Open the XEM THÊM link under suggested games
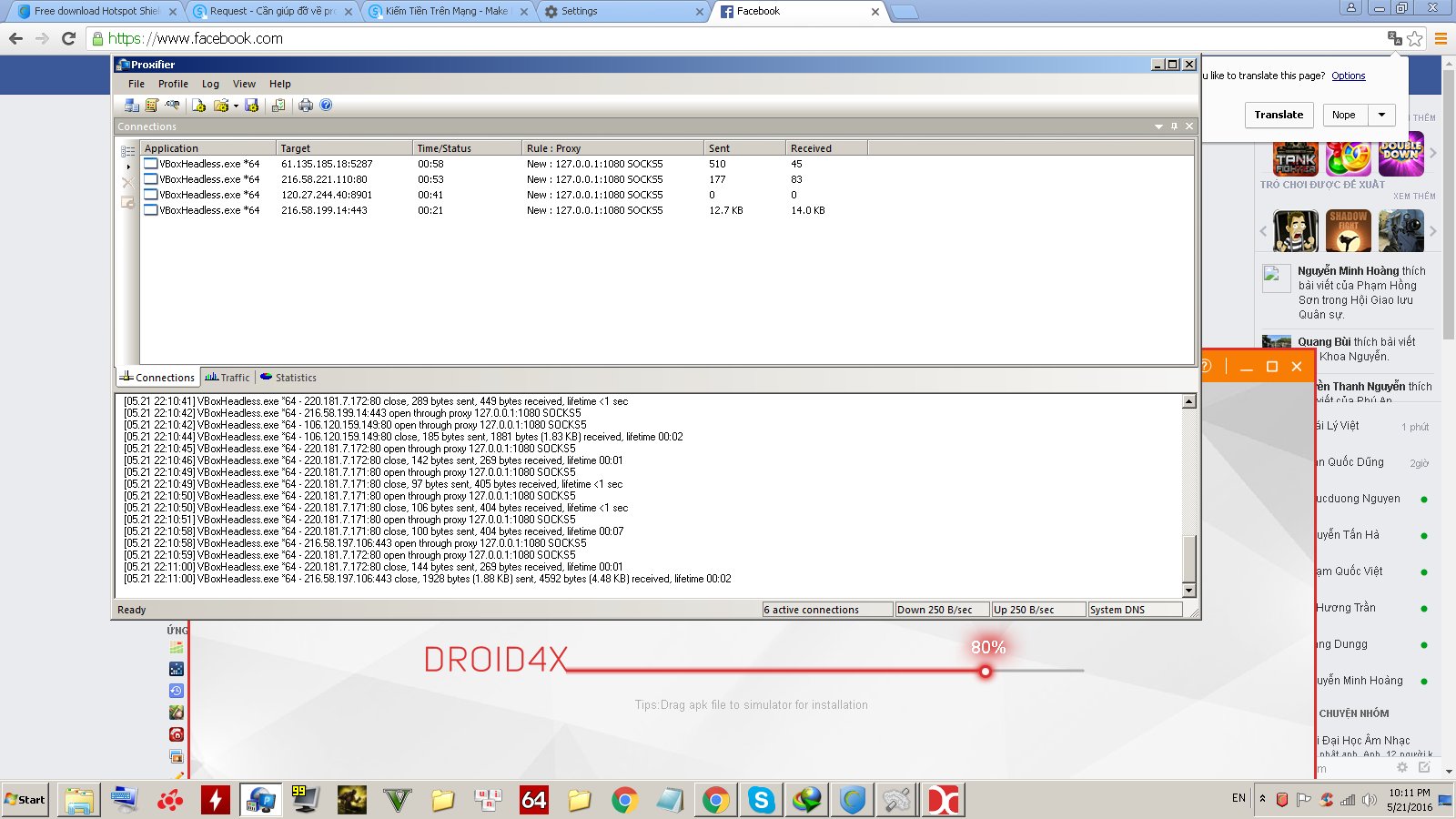1456x819 pixels. point(1414,196)
